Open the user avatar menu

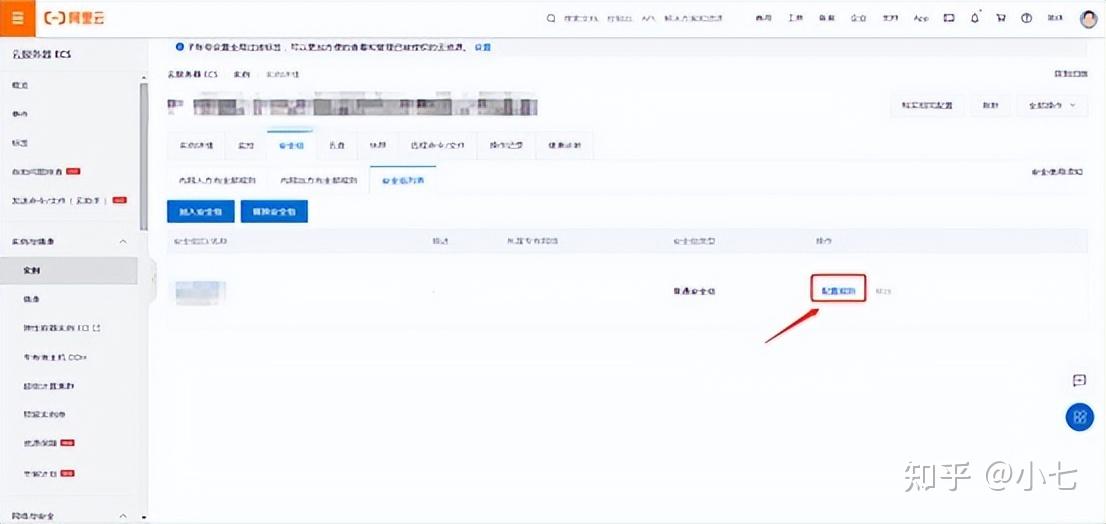[x=1089, y=18]
